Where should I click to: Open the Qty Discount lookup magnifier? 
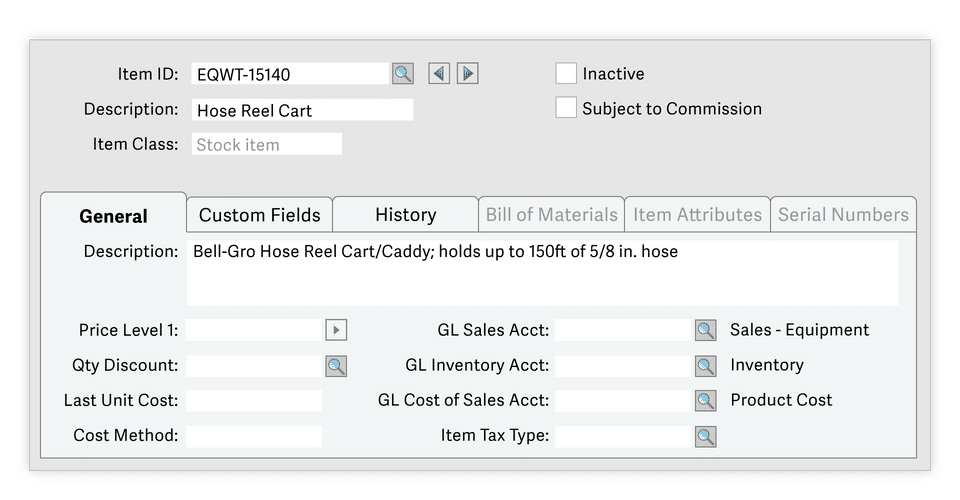coord(336,366)
